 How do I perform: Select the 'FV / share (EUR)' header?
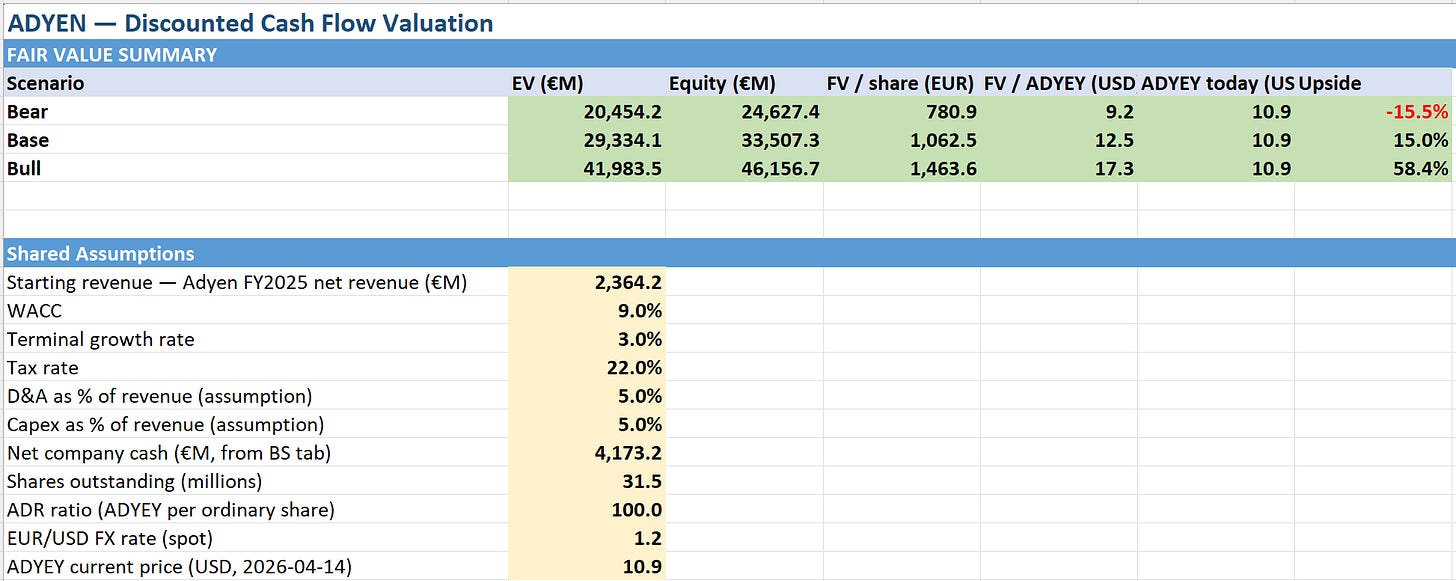[902, 83]
